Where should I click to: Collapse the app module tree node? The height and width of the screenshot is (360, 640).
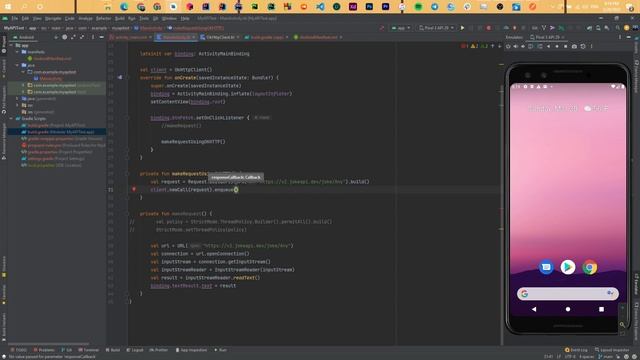[x=11, y=45]
